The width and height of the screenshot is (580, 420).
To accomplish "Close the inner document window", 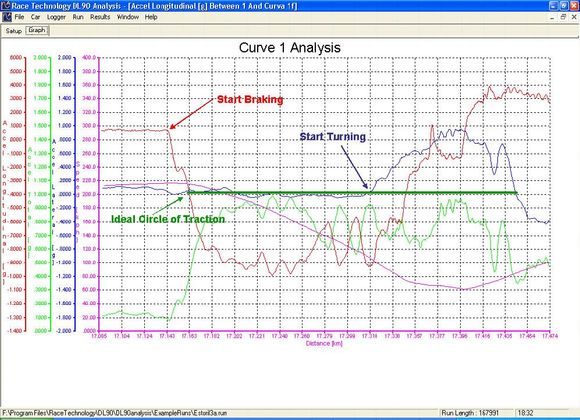I will [574, 17].
